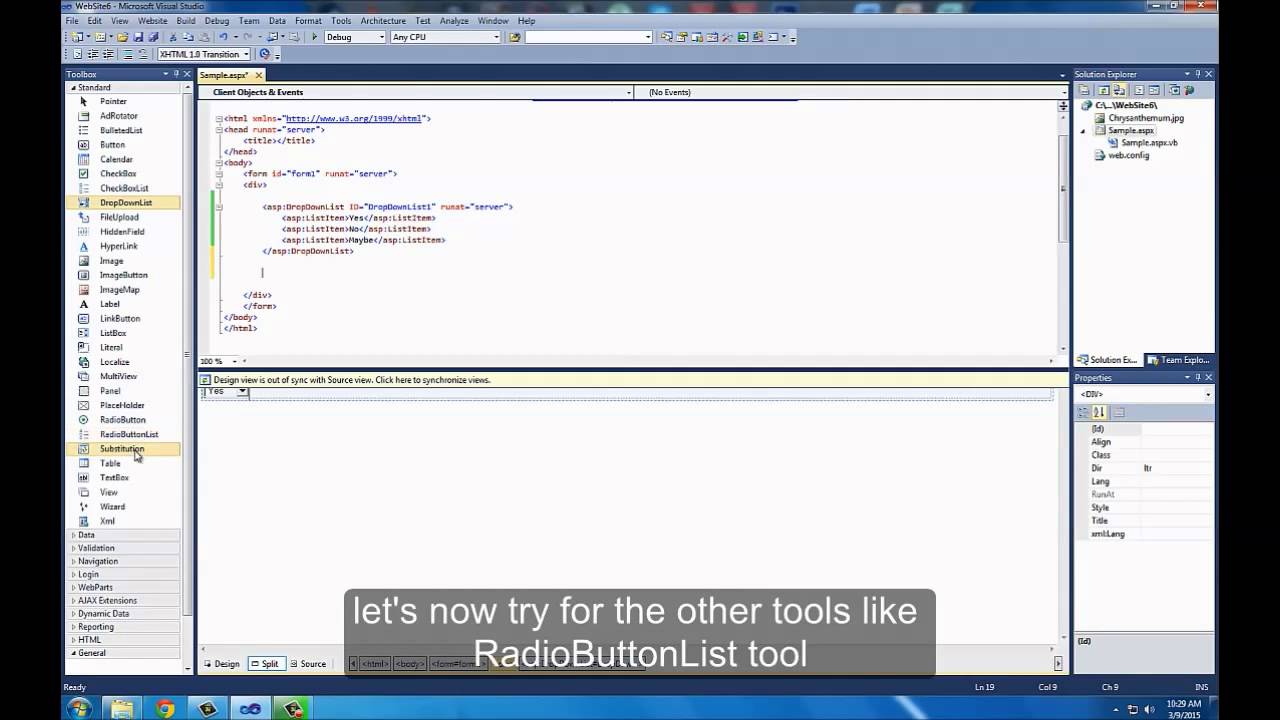Open the Architecture menu
Screen dimensions: 1280x720
382,20
